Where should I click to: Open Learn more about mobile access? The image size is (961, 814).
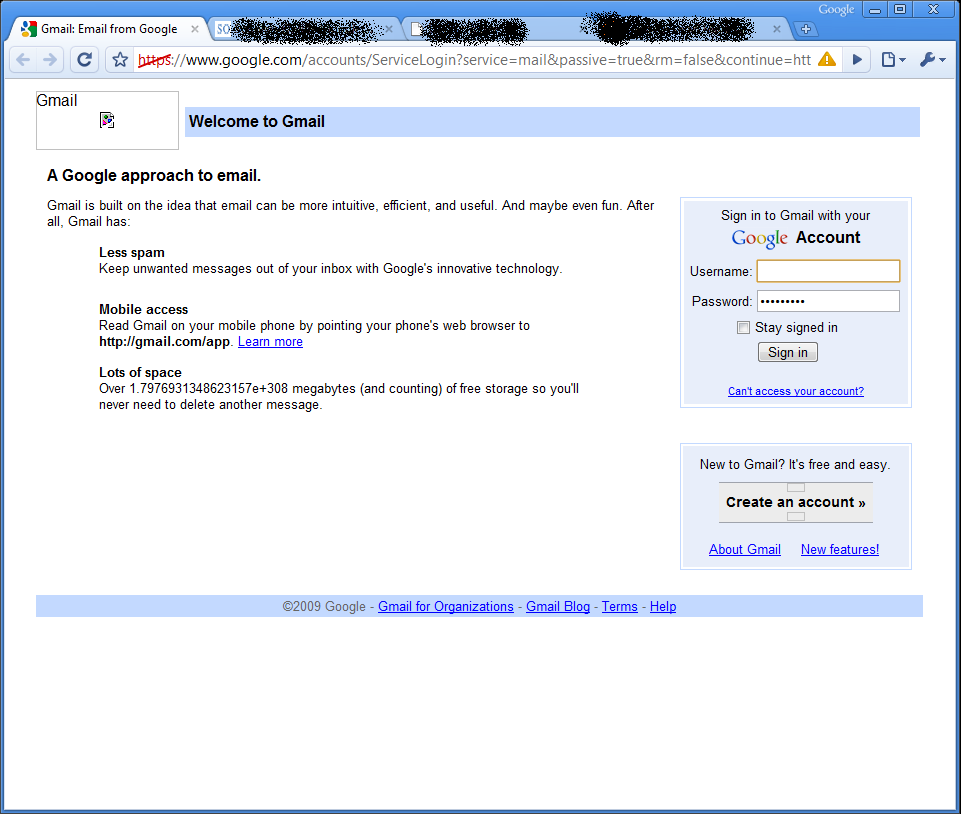click(x=270, y=341)
